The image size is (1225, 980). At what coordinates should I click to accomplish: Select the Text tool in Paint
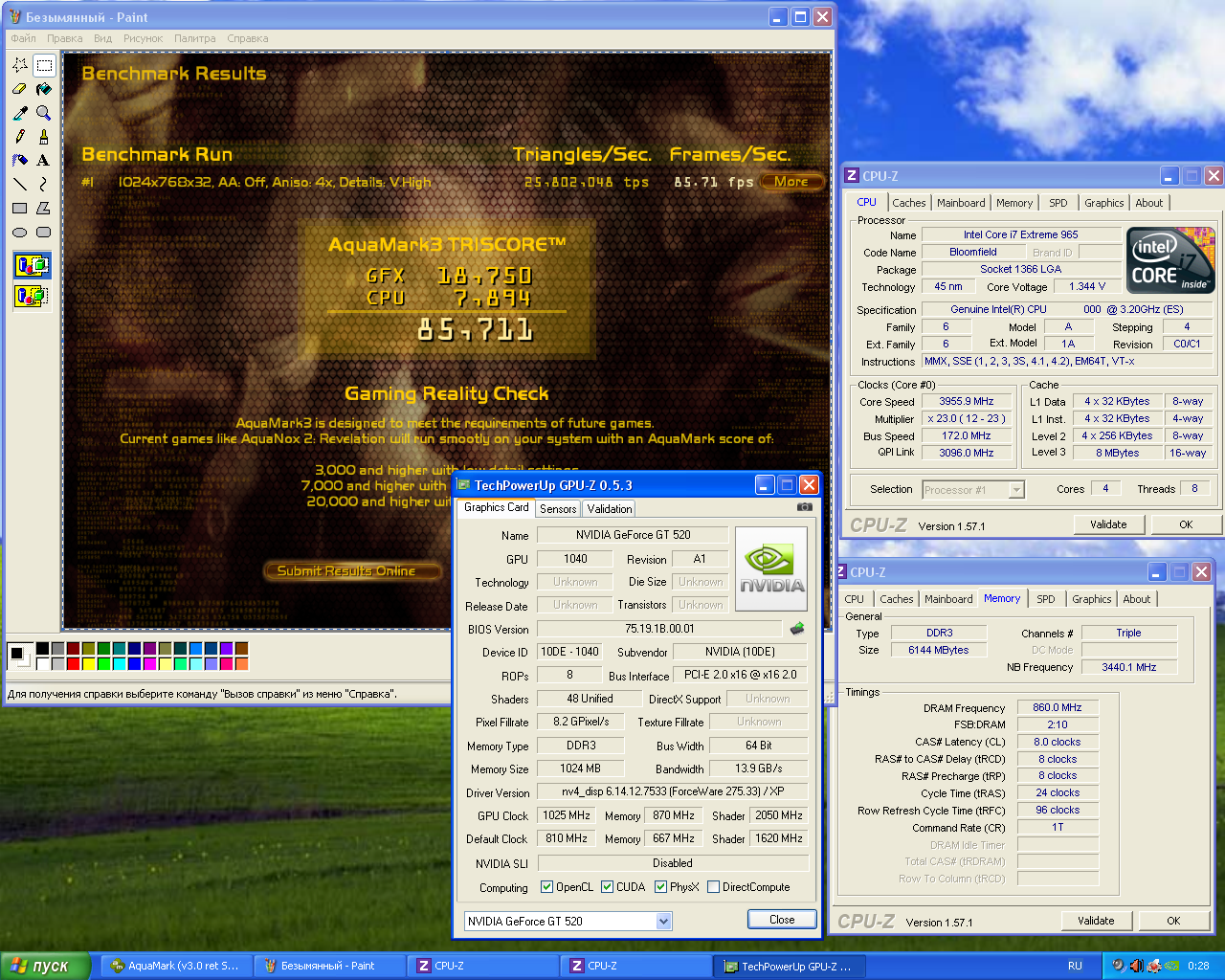coord(44,161)
